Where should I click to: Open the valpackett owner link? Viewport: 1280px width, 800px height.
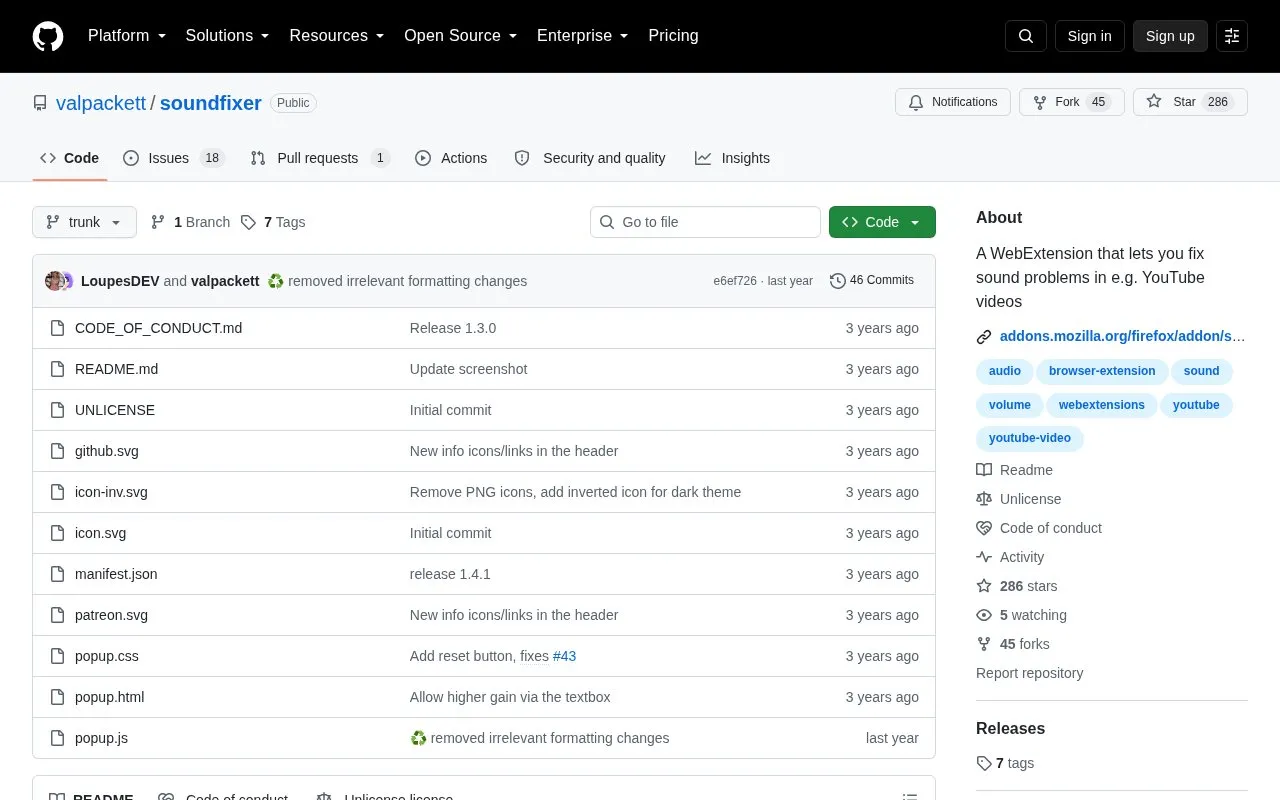tap(101, 103)
